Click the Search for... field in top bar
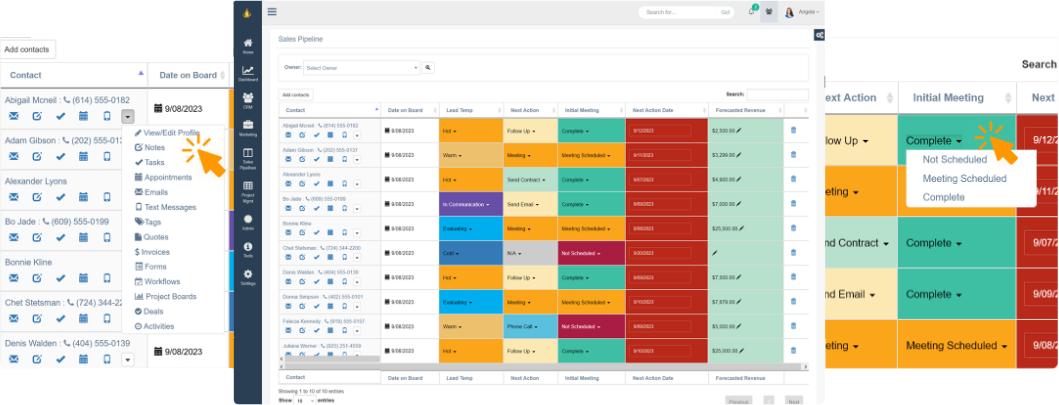 point(677,12)
